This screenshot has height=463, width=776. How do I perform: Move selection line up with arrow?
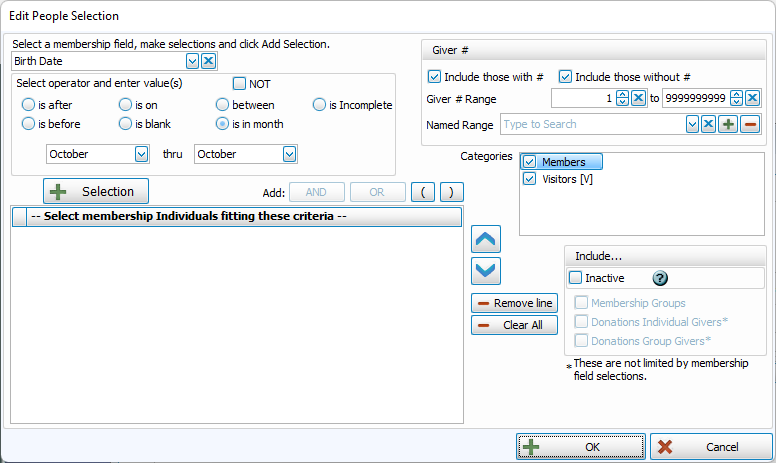[x=486, y=239]
